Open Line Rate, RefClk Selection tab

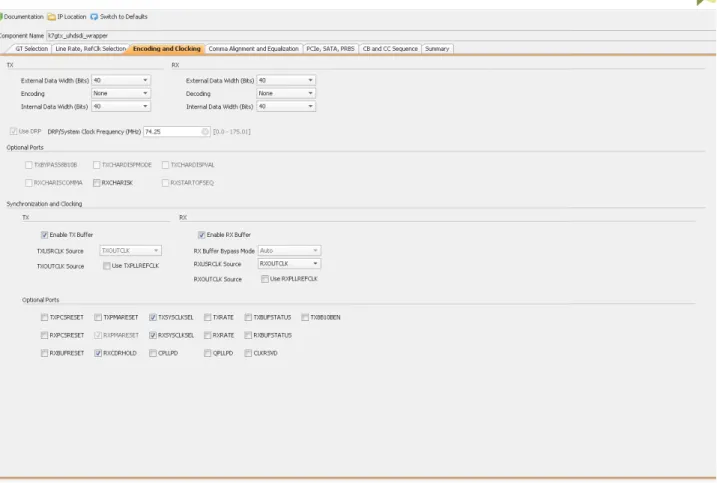(x=90, y=49)
